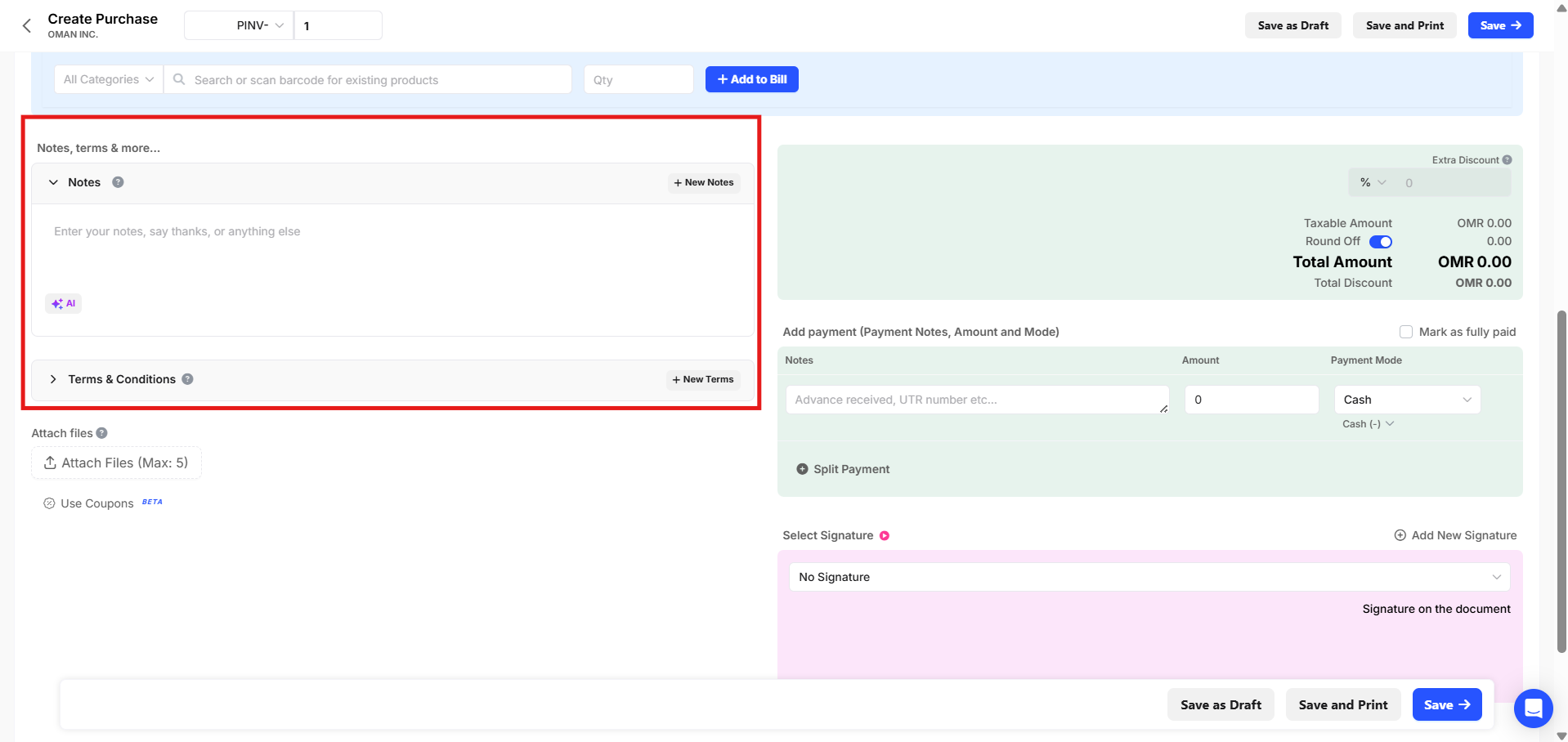The image size is (1568, 742).
Task: Go back using the header back arrow
Action: click(x=27, y=25)
